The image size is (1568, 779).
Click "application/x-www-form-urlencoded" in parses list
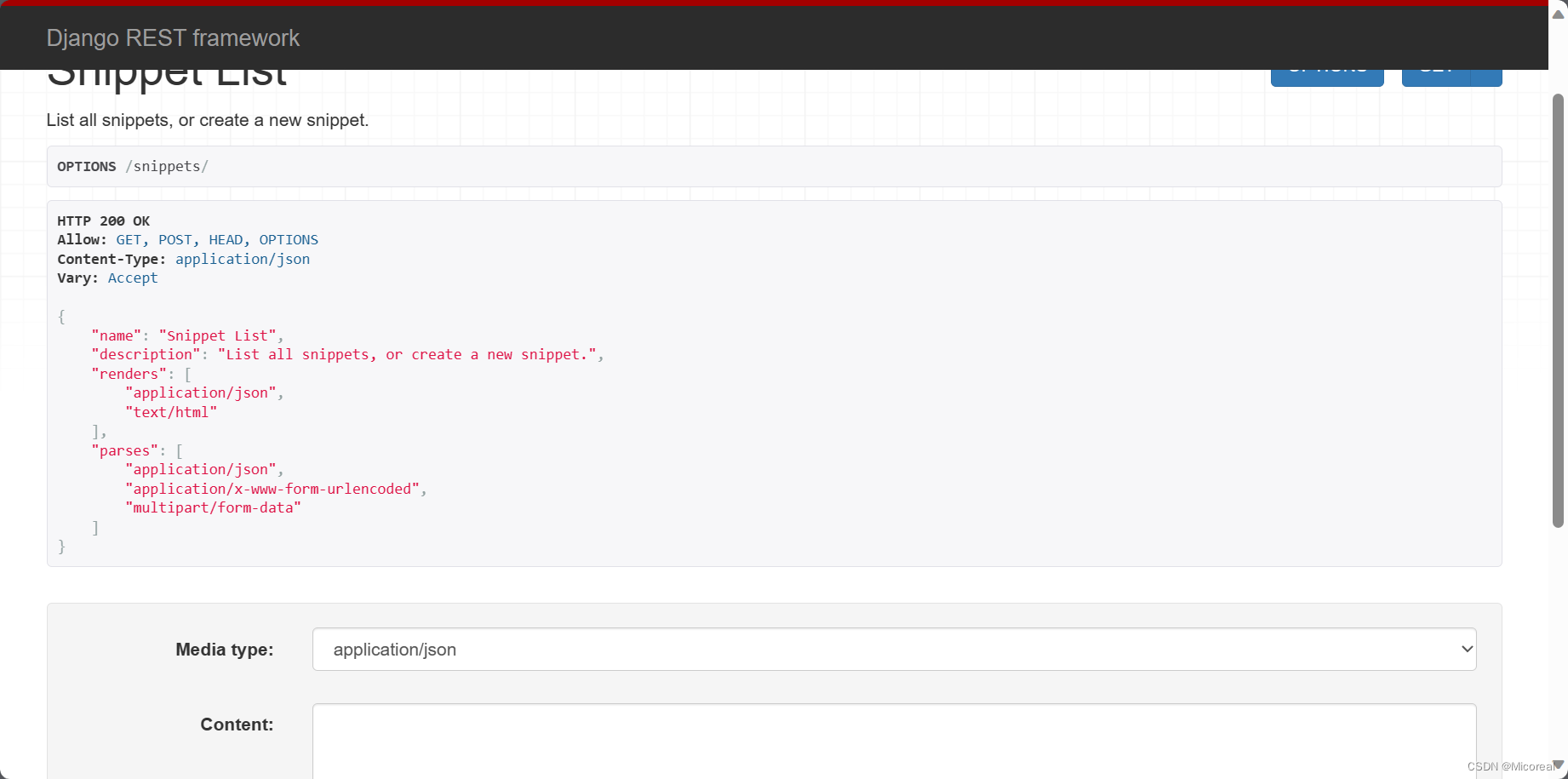pyautogui.click(x=272, y=489)
